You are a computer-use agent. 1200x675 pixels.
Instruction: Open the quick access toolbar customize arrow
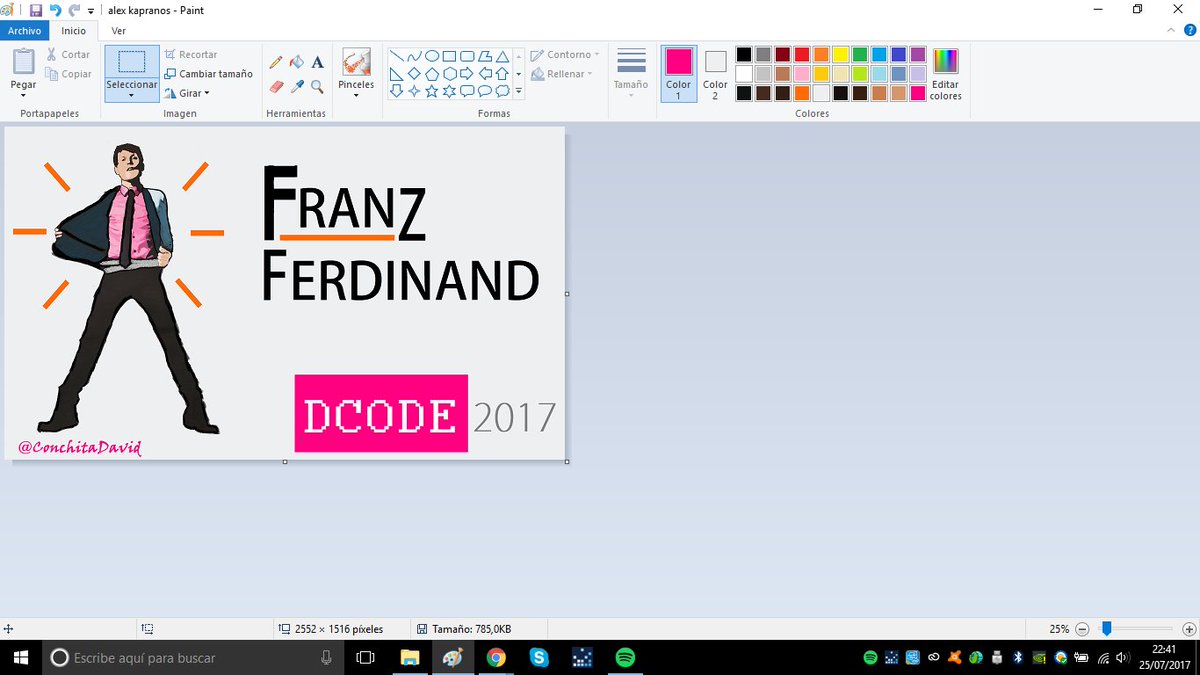coord(91,11)
